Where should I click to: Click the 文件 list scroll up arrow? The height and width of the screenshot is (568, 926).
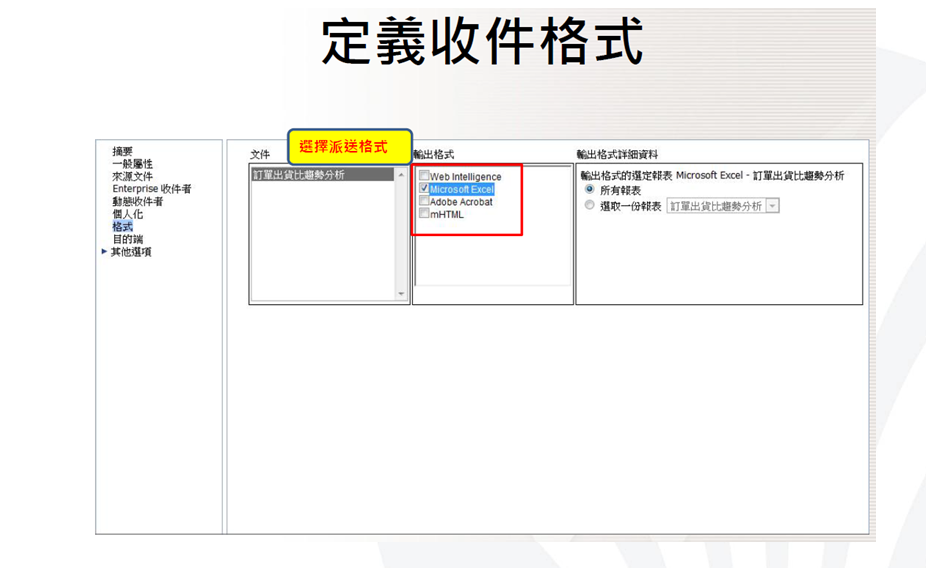click(402, 175)
